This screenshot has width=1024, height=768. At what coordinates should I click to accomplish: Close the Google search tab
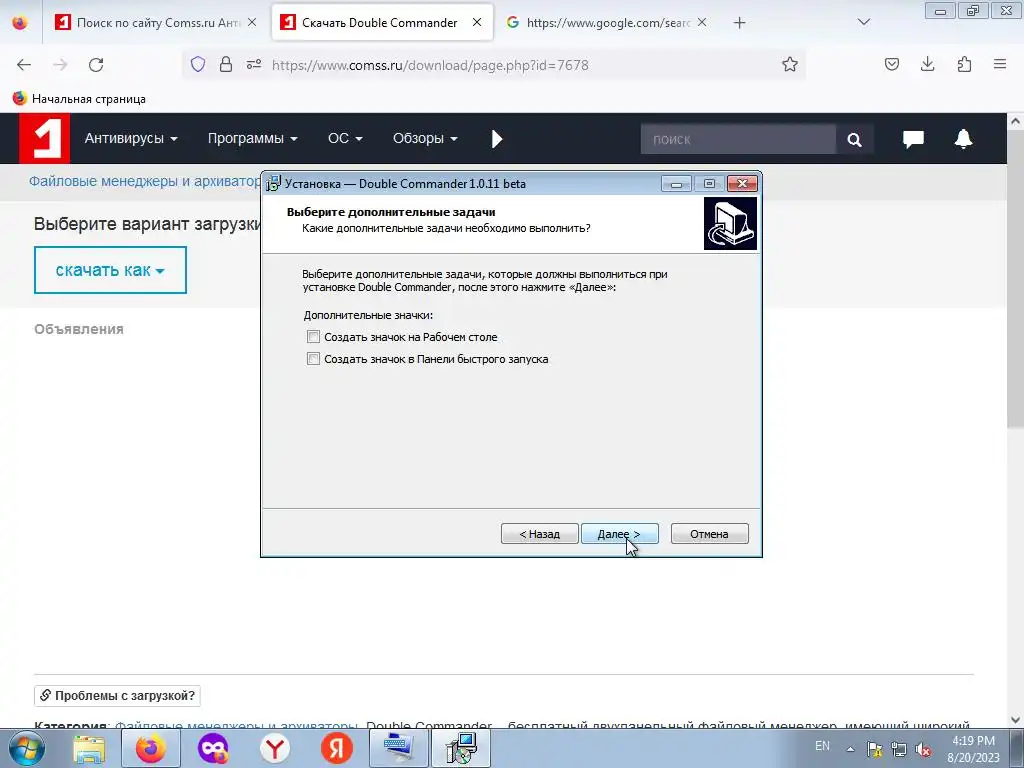tap(702, 22)
